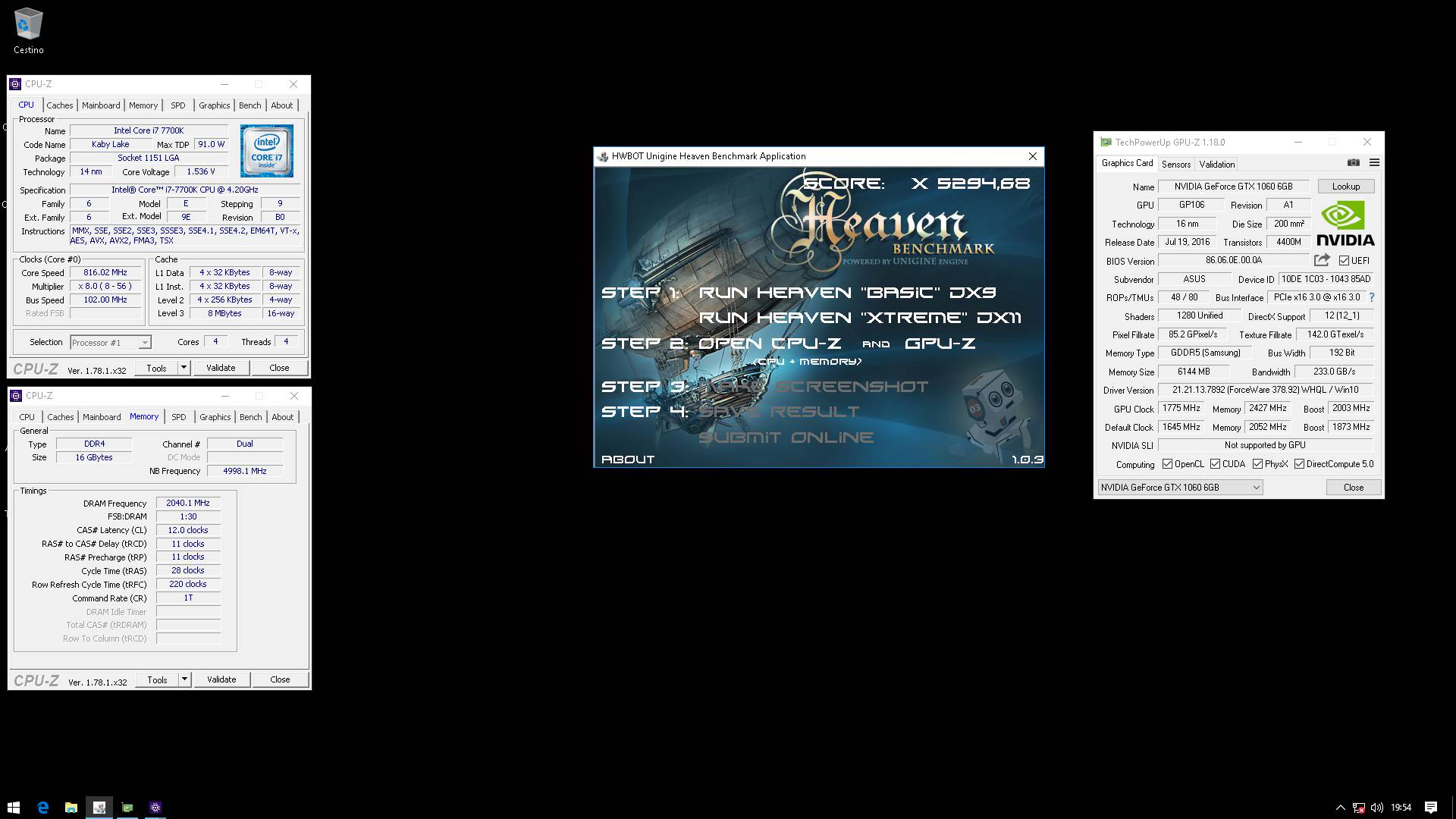Click Save Result in step 4
Image resolution: width=1456 pixels, height=819 pixels.
779,412
